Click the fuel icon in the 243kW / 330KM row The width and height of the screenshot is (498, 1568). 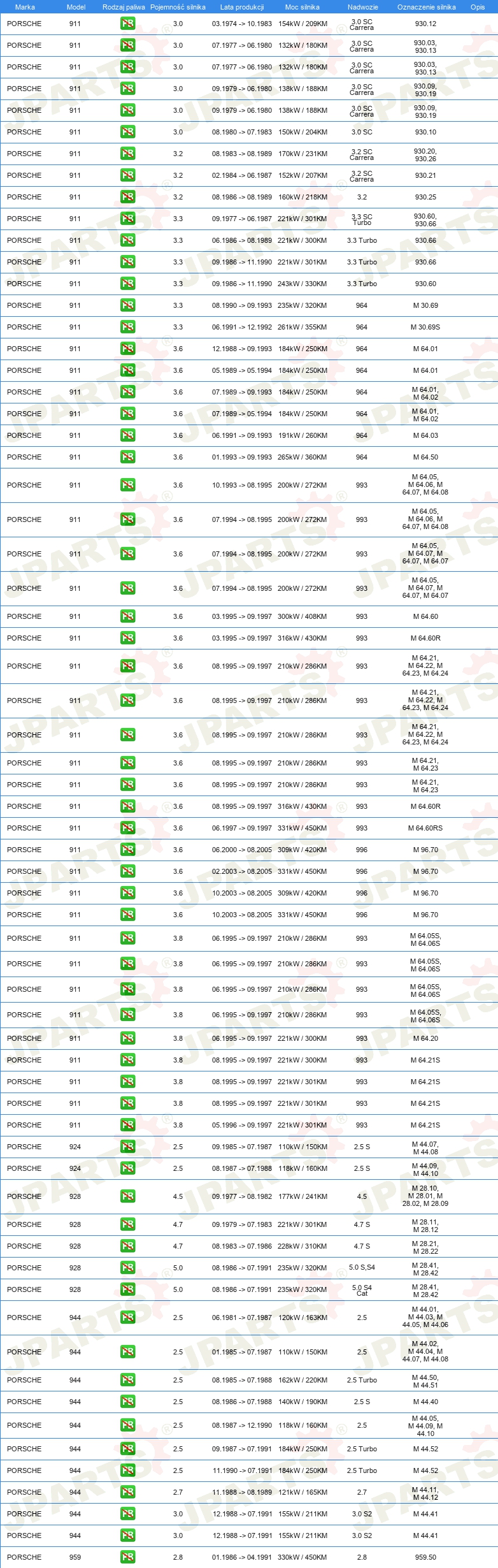coord(127,284)
